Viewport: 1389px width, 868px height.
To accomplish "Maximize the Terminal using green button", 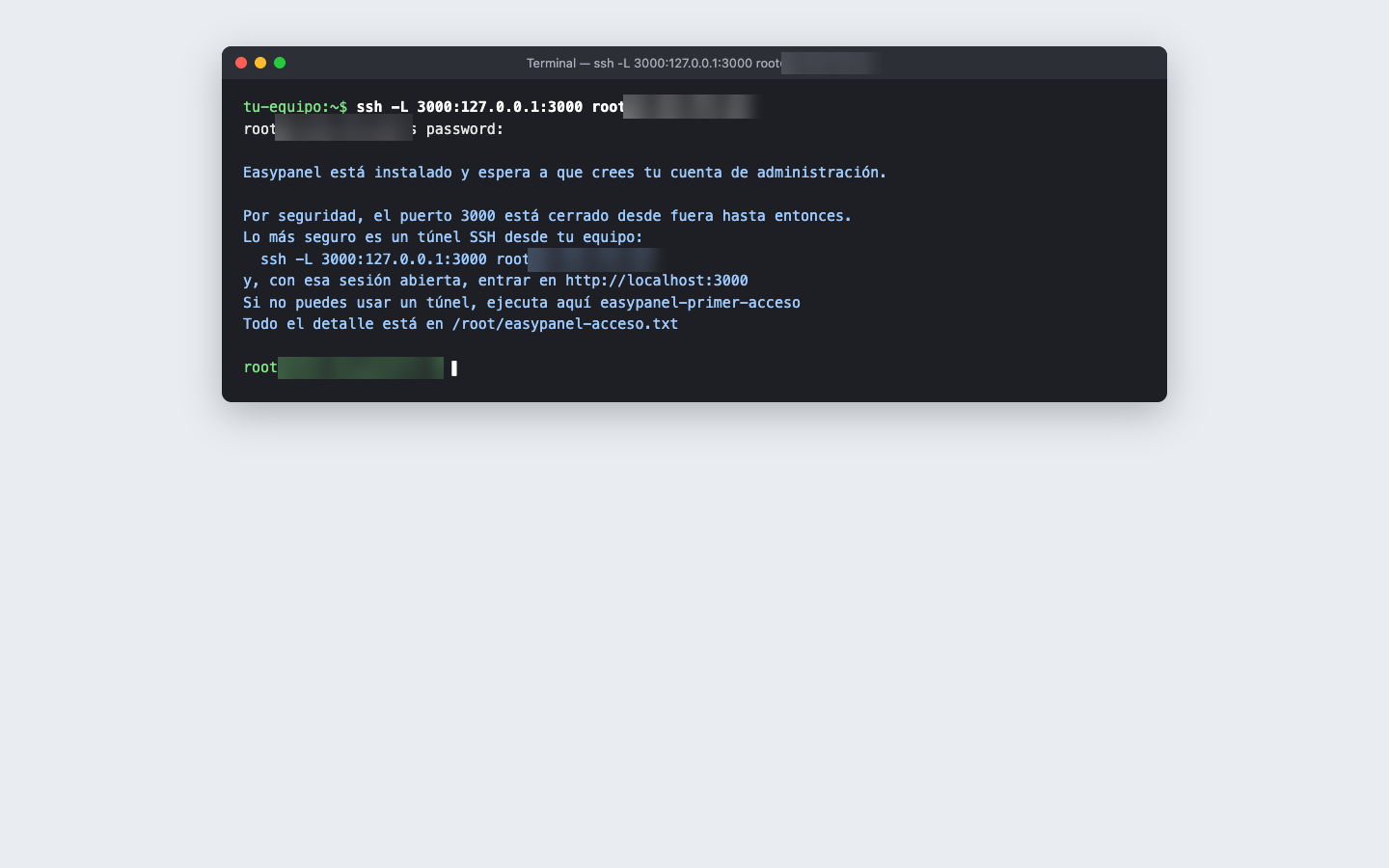I will pyautogui.click(x=280, y=63).
